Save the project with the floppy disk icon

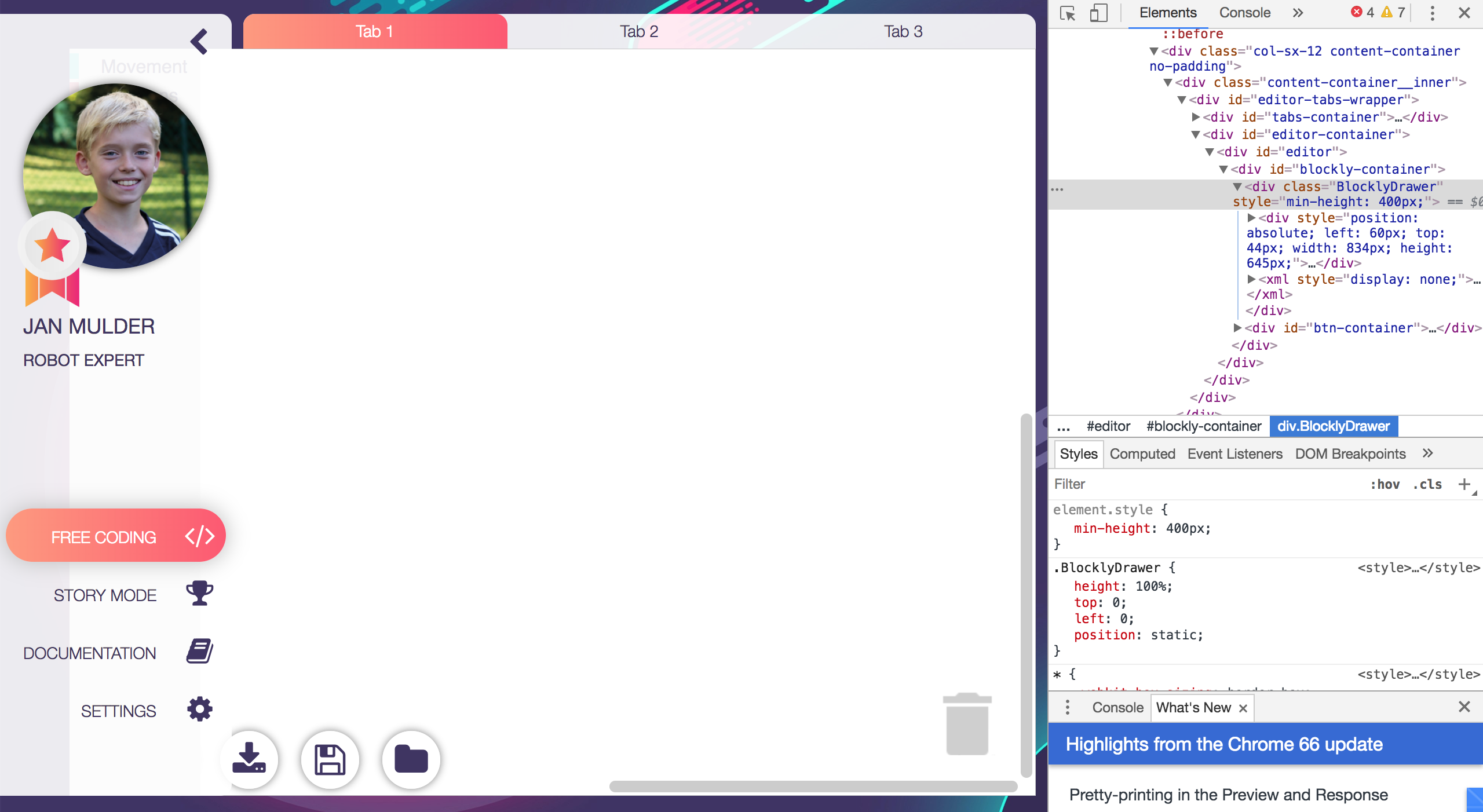point(330,759)
